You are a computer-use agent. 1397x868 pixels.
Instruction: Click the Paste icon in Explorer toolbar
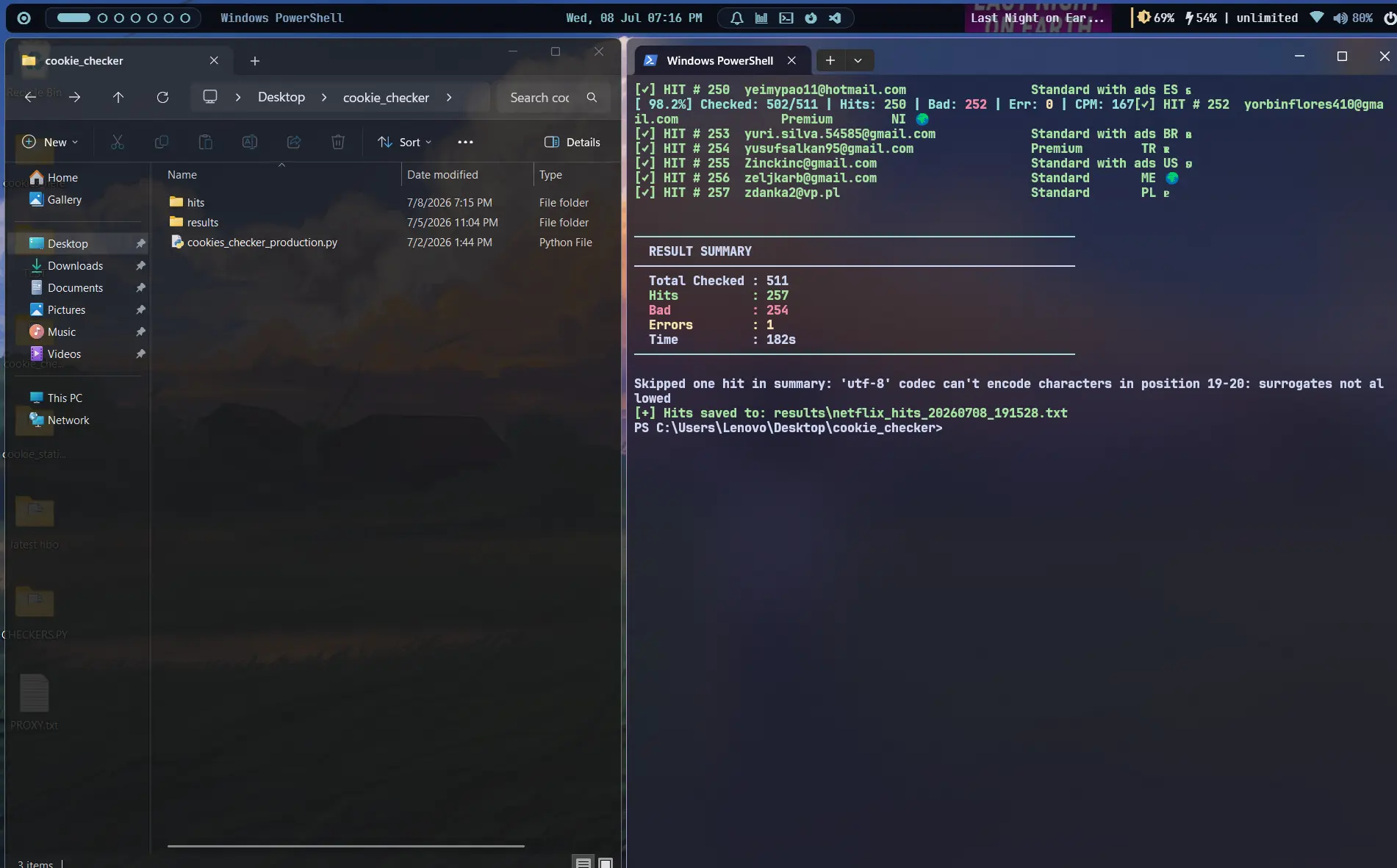pyautogui.click(x=206, y=142)
